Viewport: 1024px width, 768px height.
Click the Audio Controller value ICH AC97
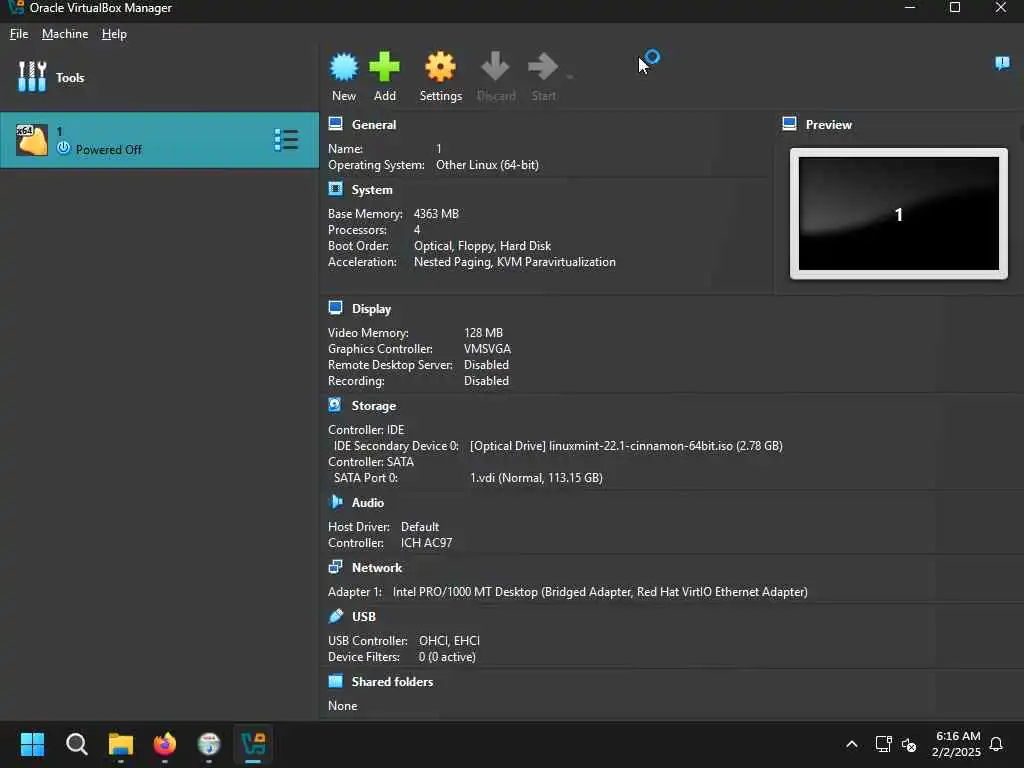426,543
